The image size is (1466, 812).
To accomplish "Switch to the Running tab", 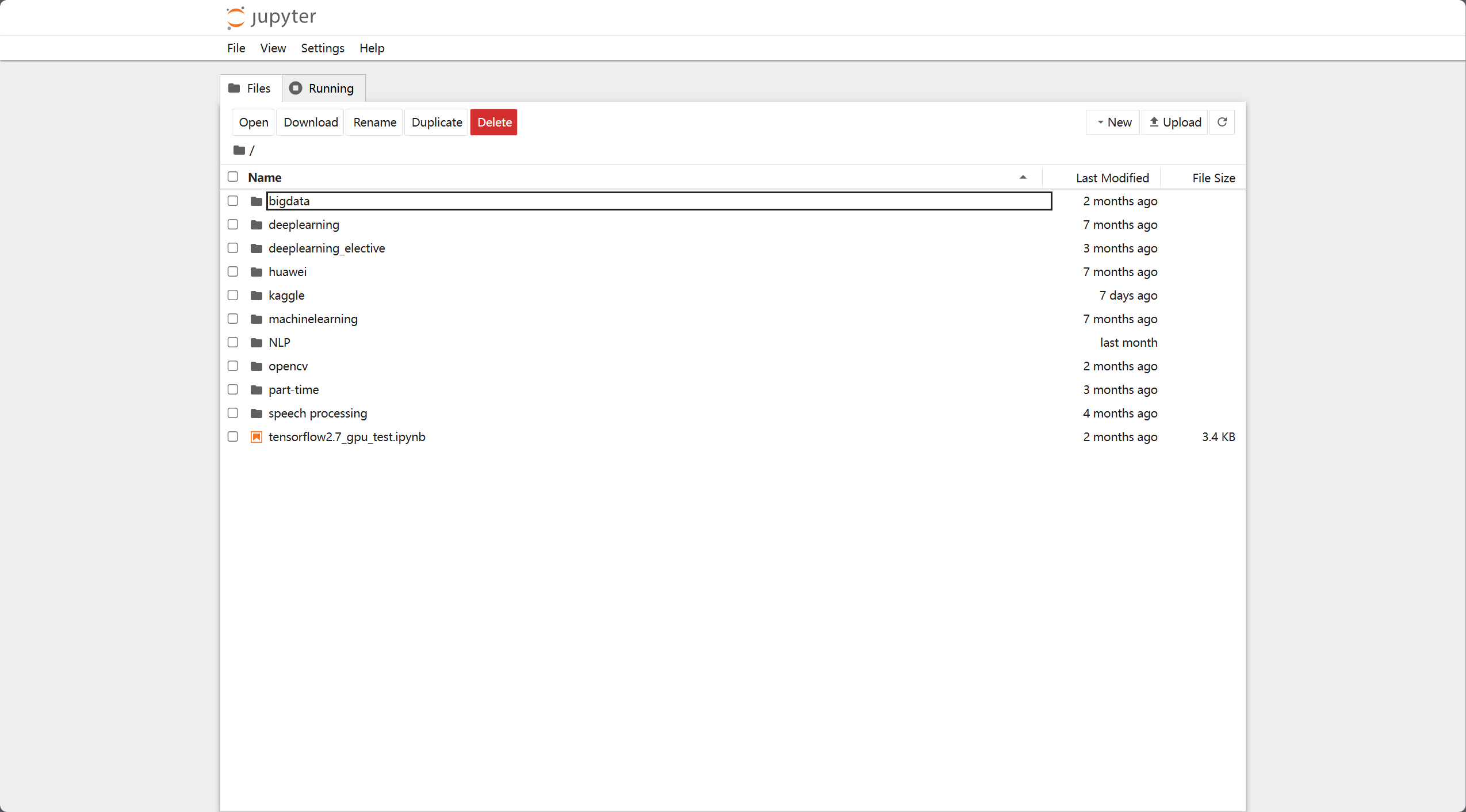I will click(x=323, y=88).
